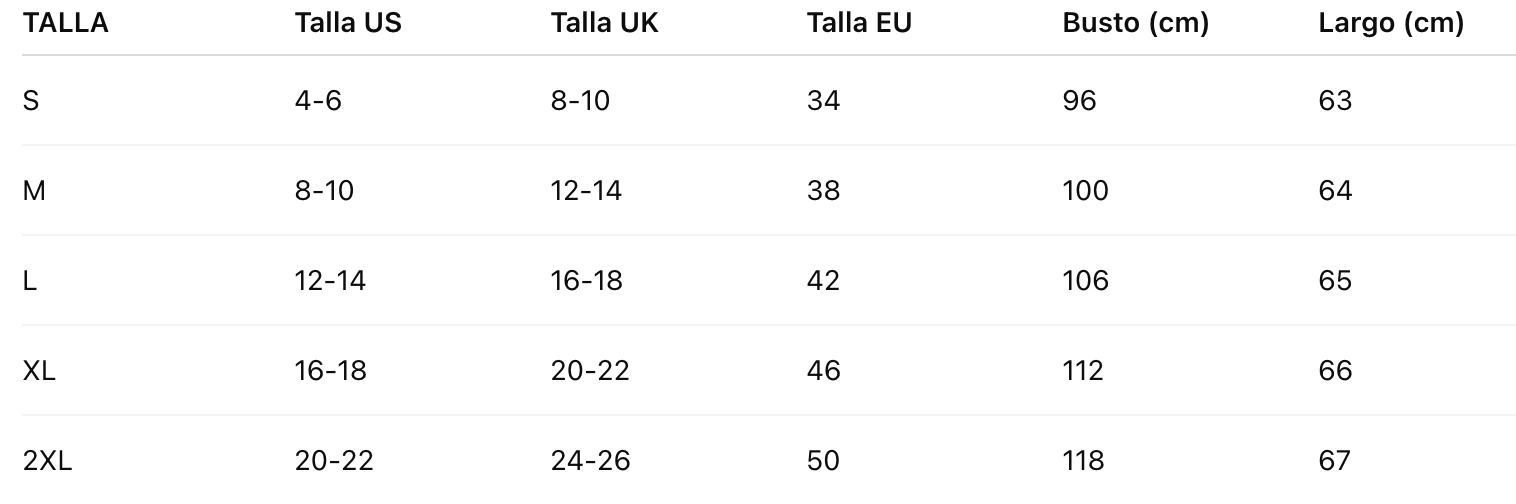Image resolution: width=1516 pixels, height=504 pixels.
Task: Click UK size value 12-14
Action: pos(586,190)
